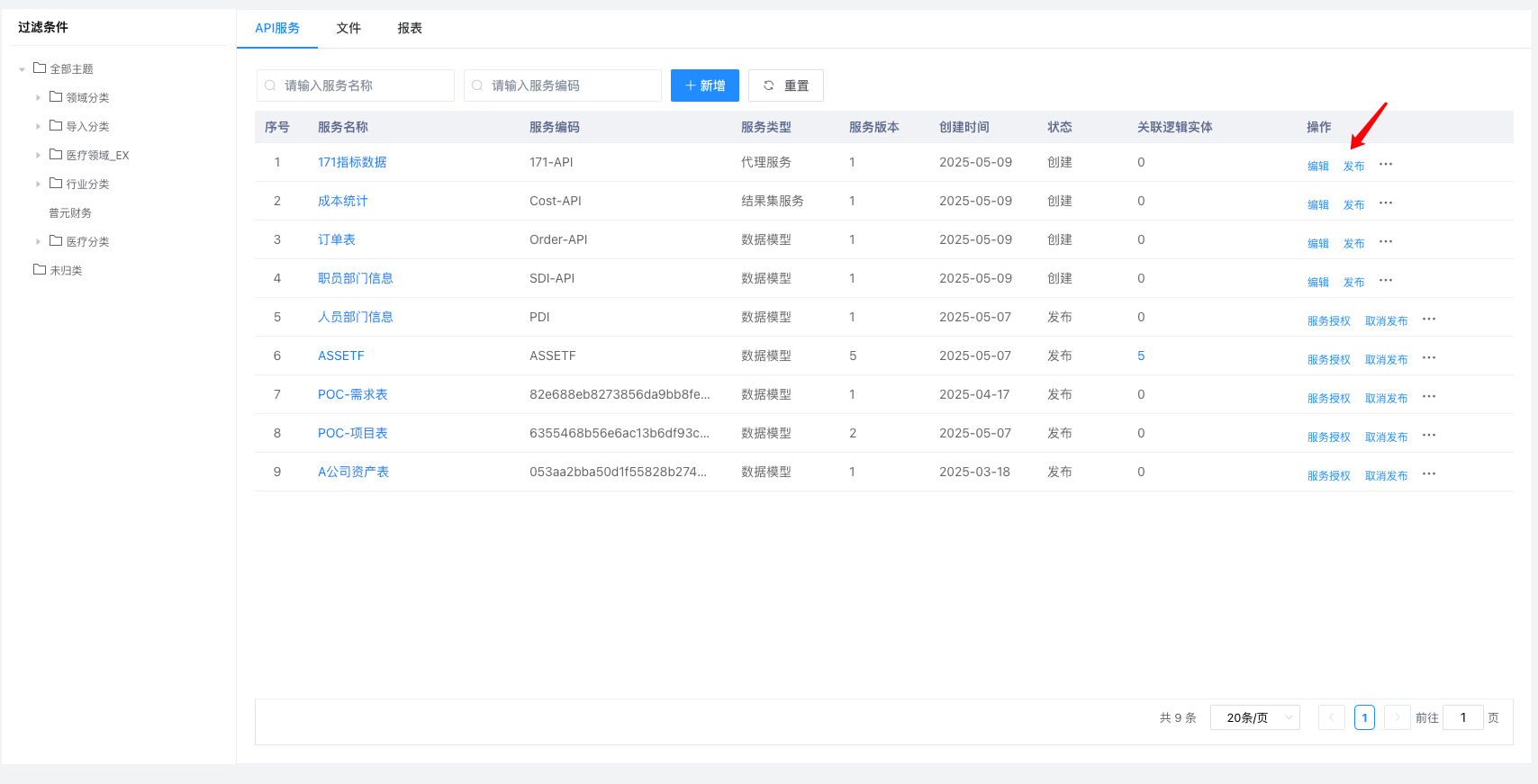The height and width of the screenshot is (784, 1538).
Task: Open more actions for 171指标数据 row
Action: point(1386,165)
